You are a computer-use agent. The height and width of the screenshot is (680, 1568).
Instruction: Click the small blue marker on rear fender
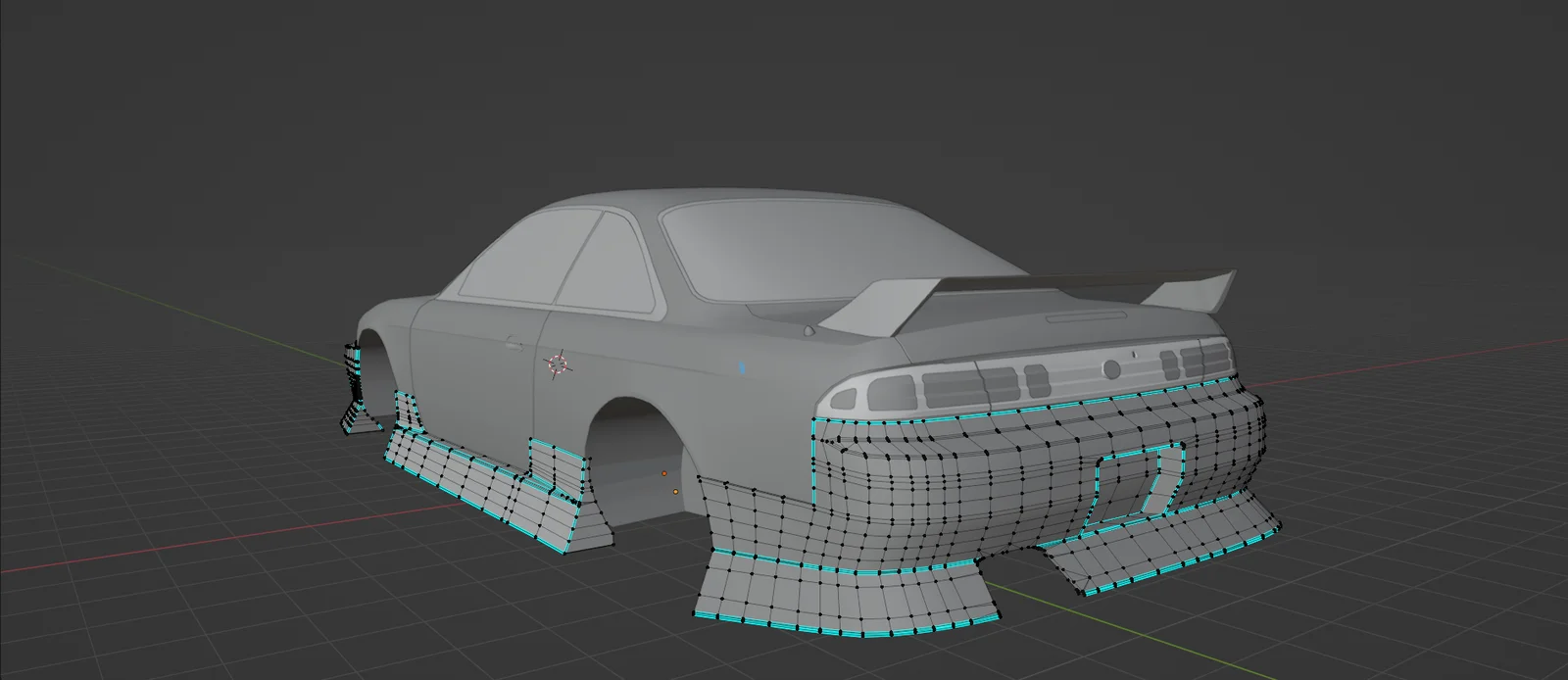coord(741,367)
